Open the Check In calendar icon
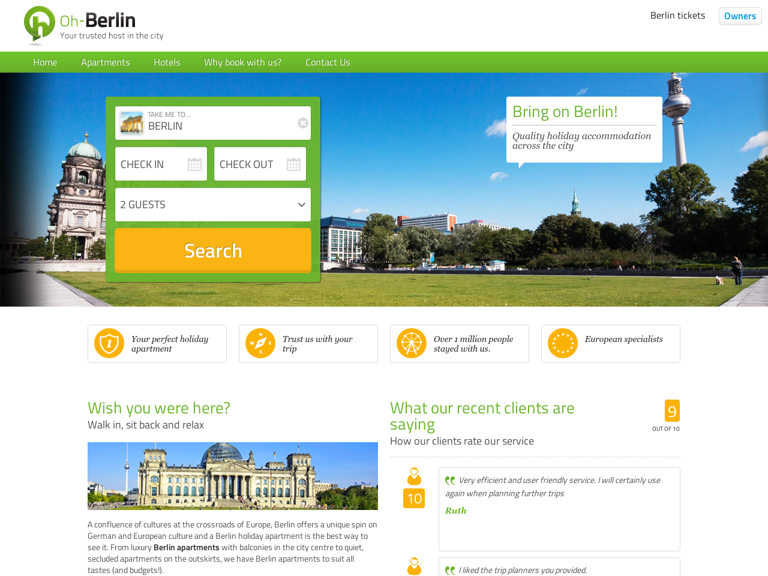Screen dimensions: 768x576 pos(194,164)
